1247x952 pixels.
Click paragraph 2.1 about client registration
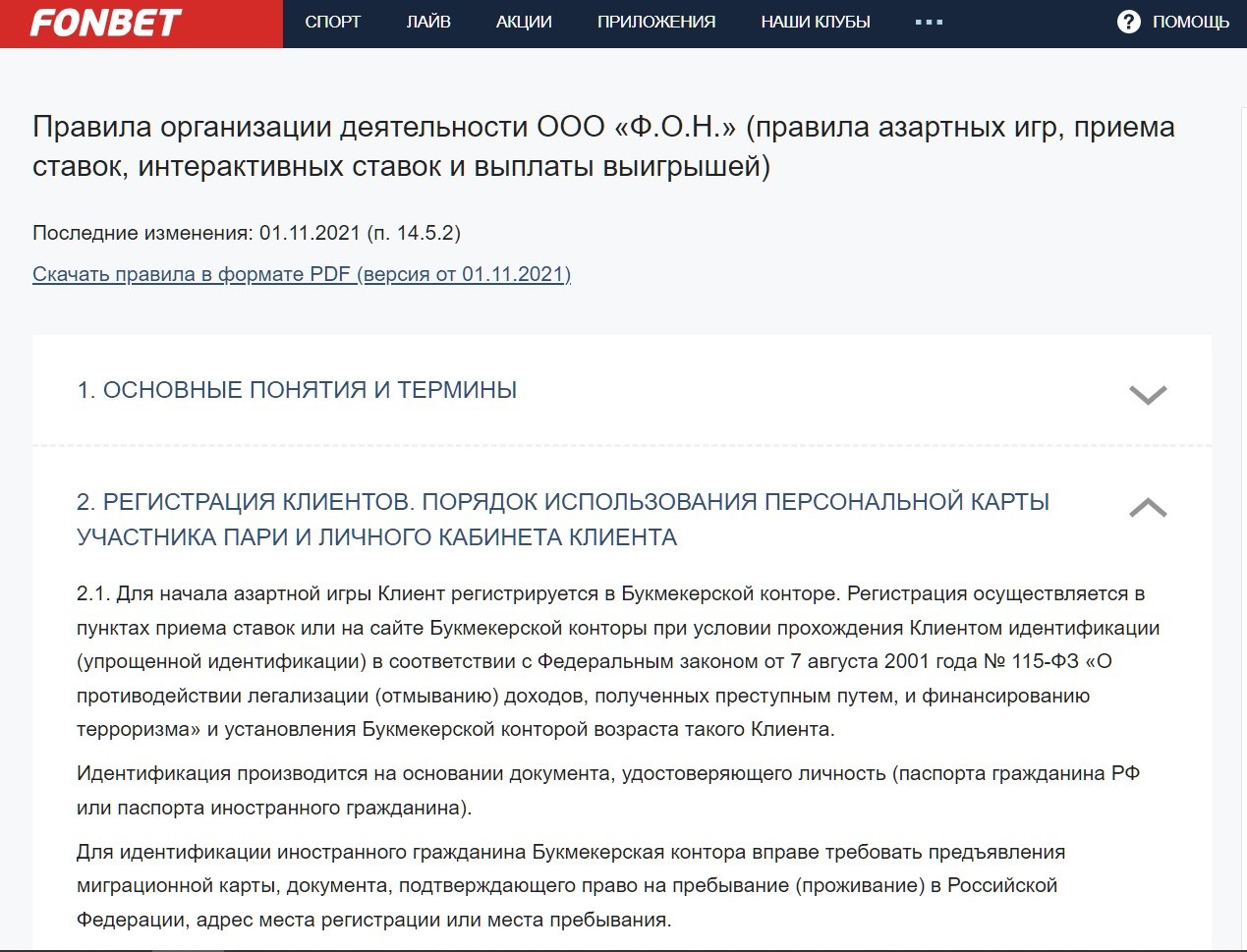[618, 661]
